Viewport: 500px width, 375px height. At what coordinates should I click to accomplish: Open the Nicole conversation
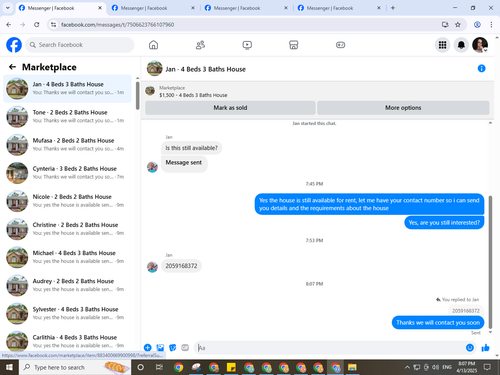pos(68,201)
